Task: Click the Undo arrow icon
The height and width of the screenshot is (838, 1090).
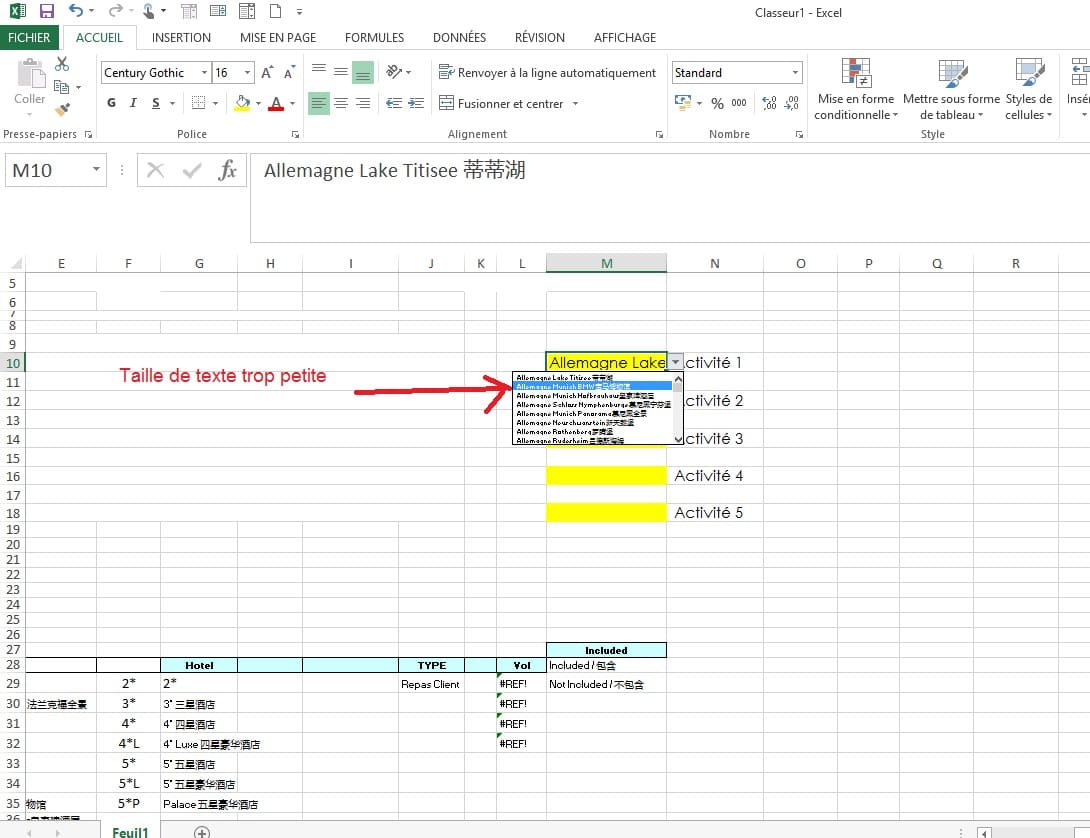Action: (75, 10)
